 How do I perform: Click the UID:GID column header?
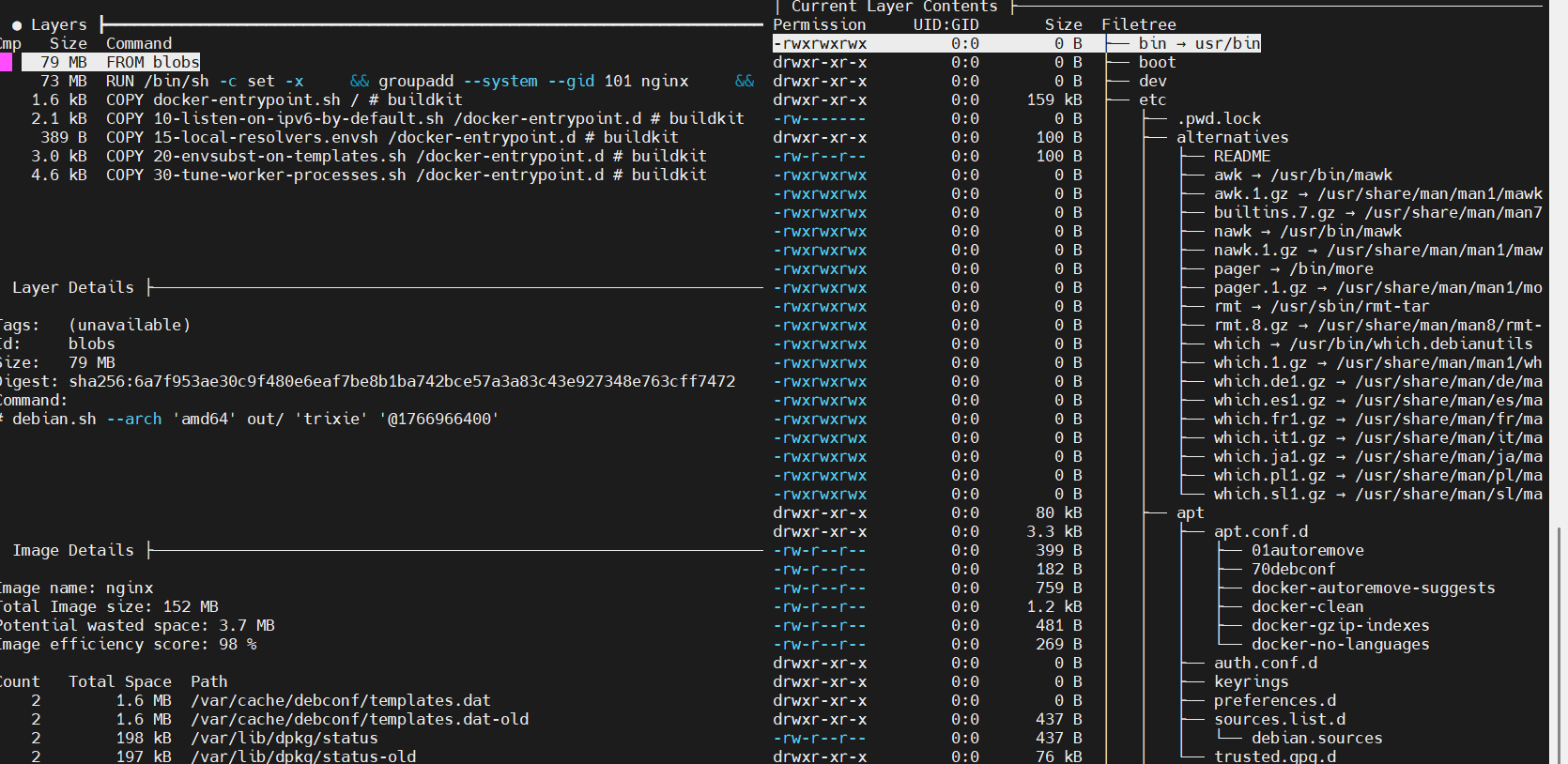coord(946,24)
